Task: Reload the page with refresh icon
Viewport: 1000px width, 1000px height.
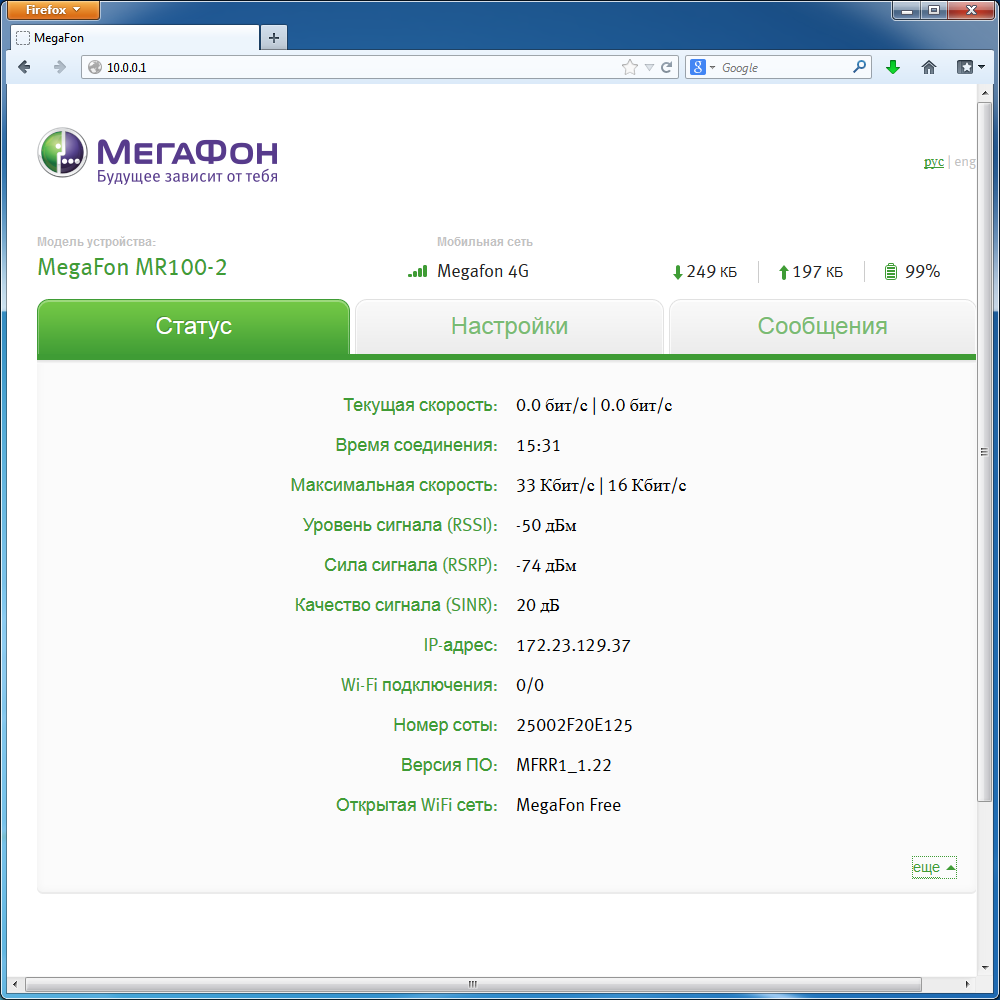Action: tap(666, 67)
